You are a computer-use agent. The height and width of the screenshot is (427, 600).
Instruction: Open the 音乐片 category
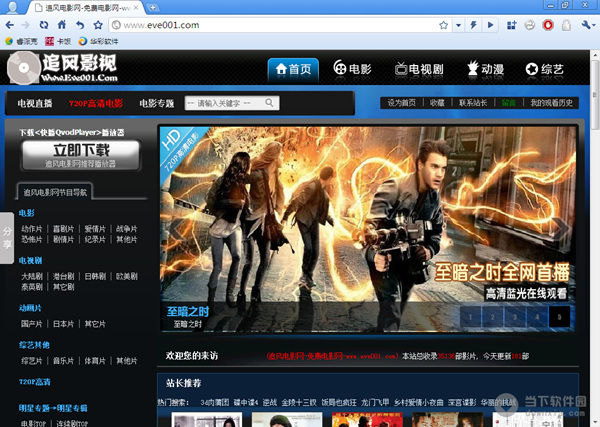coord(63,361)
